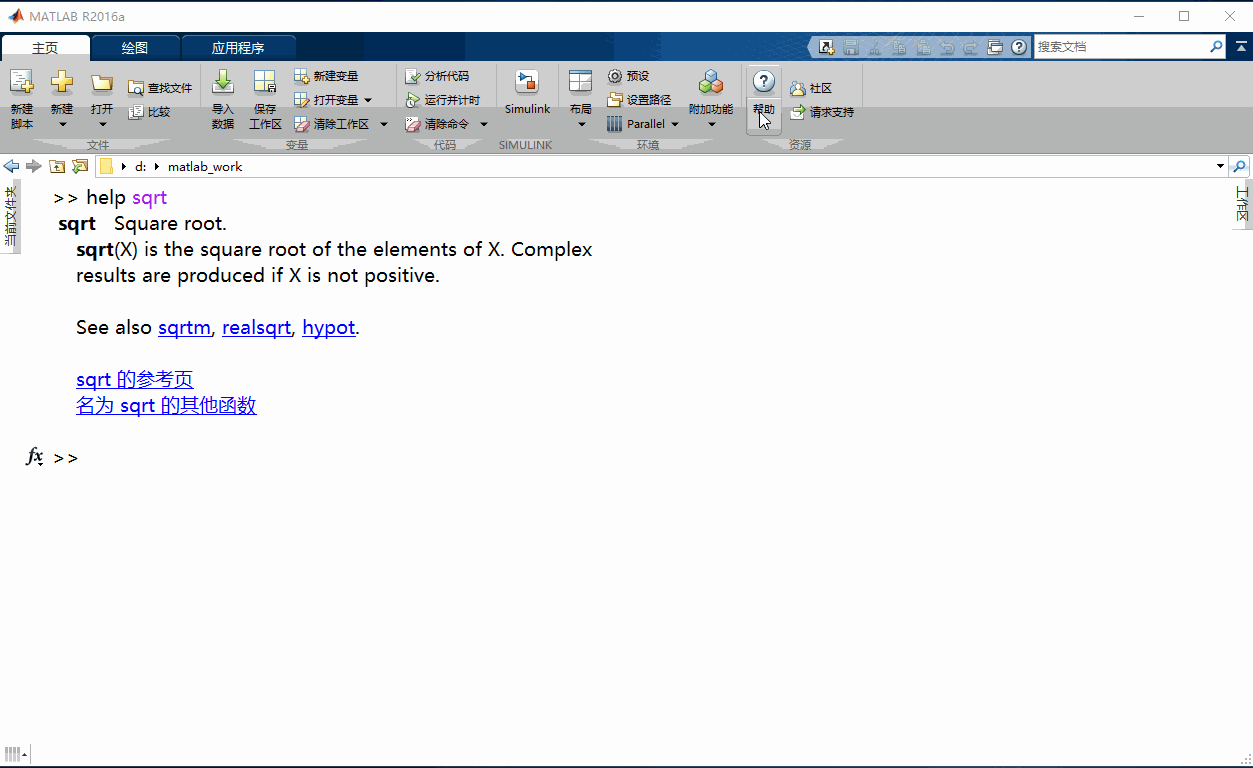
Task: Click the browse for folder icon
Action: [x=80, y=166]
